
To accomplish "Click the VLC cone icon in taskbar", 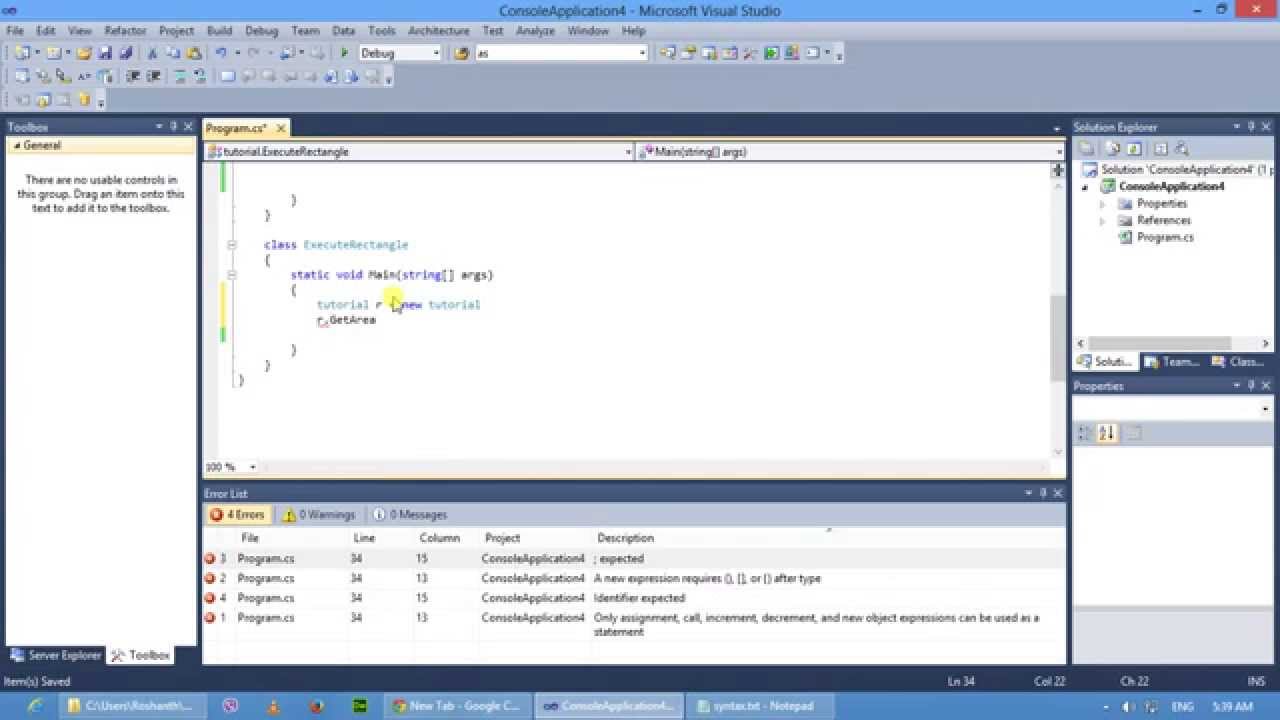I will (x=274, y=705).
